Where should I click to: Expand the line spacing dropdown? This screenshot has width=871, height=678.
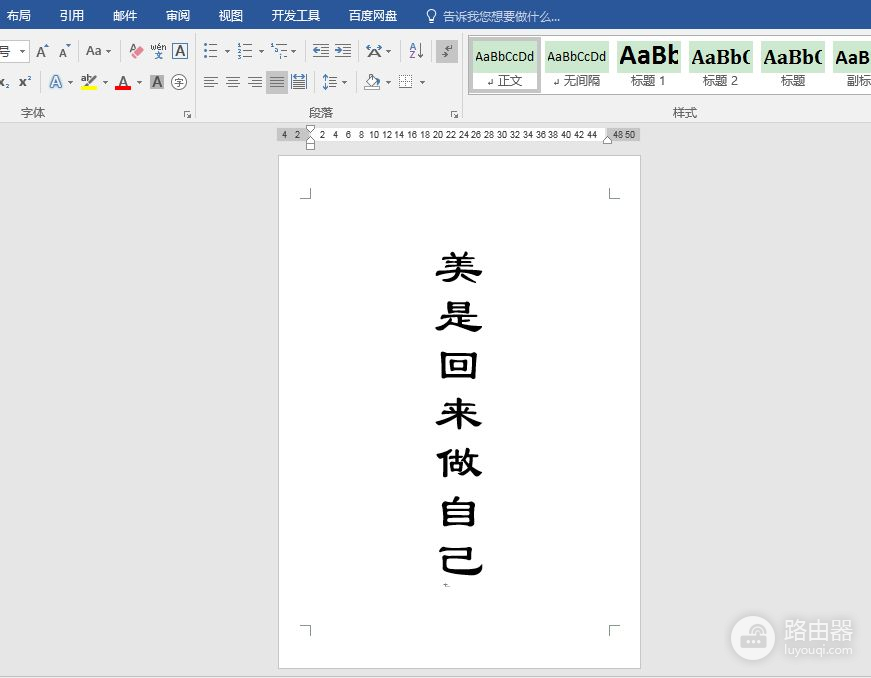(x=345, y=82)
